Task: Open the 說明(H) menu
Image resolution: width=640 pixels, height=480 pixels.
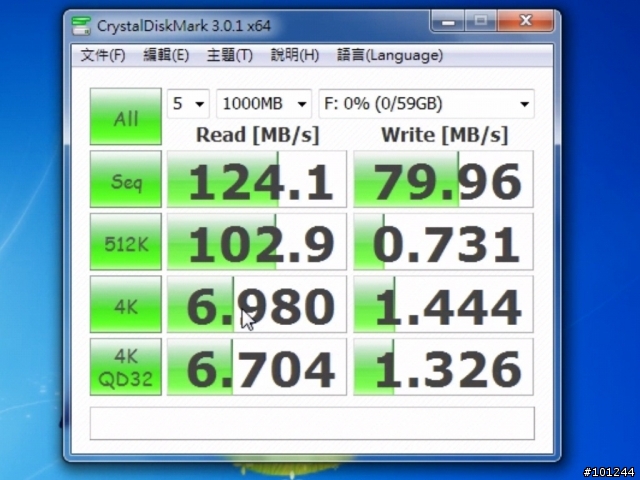Action: [x=295, y=55]
